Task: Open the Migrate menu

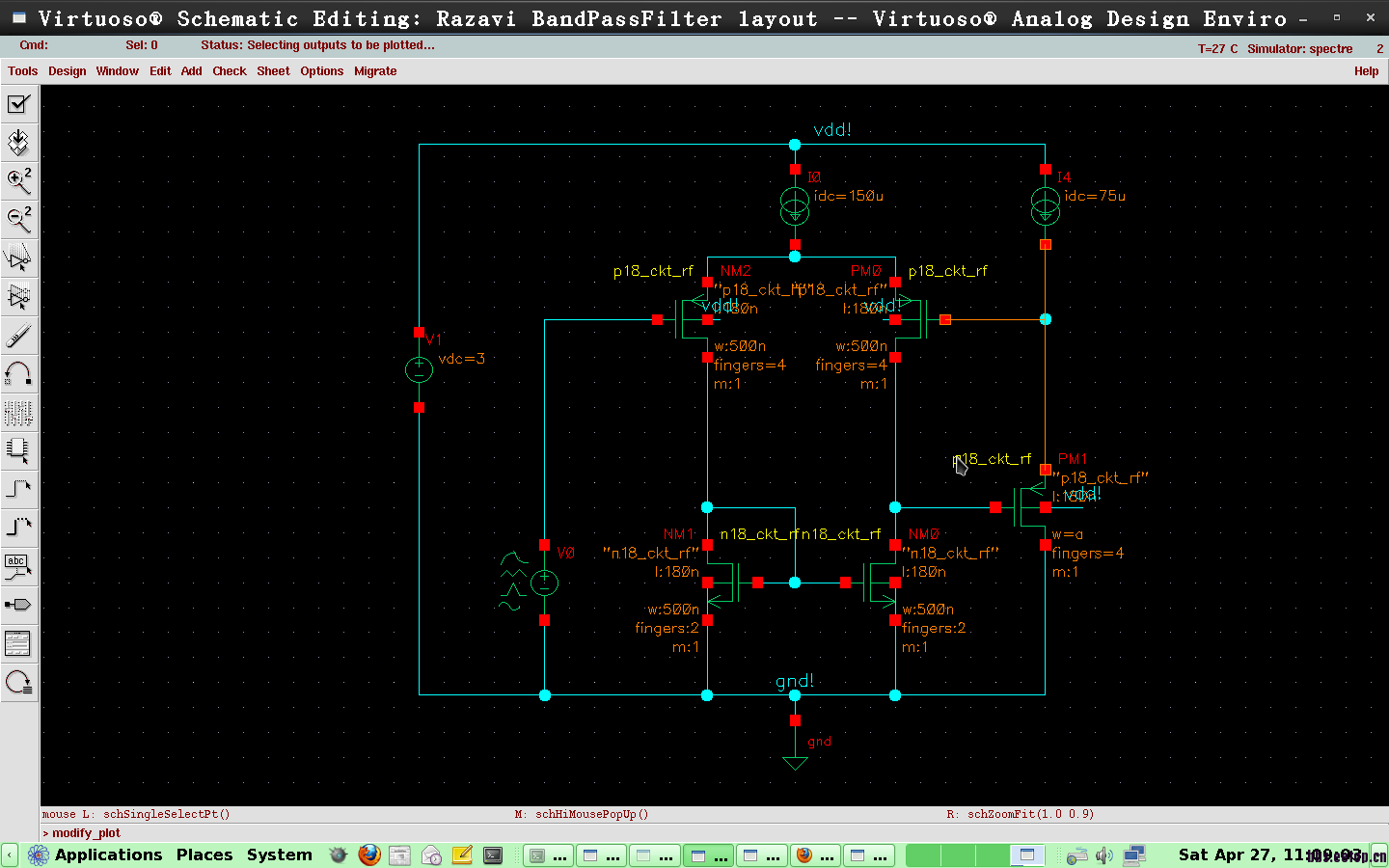Action: point(375,71)
